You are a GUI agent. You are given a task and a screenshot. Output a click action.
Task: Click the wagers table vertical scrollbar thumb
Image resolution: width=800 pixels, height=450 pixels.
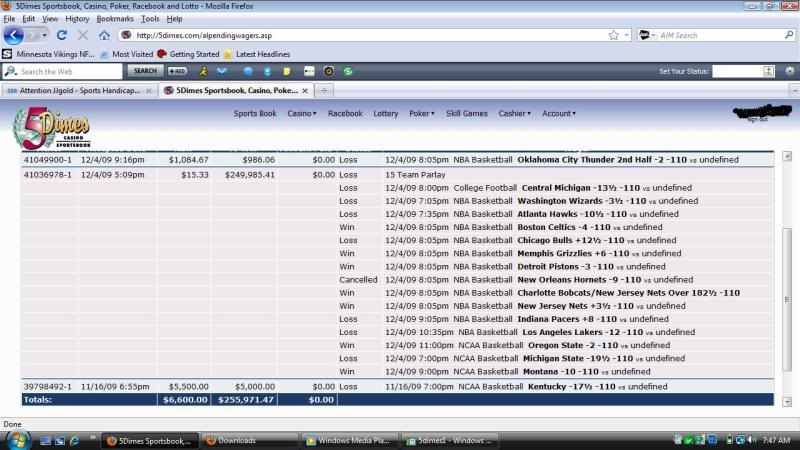787,299
